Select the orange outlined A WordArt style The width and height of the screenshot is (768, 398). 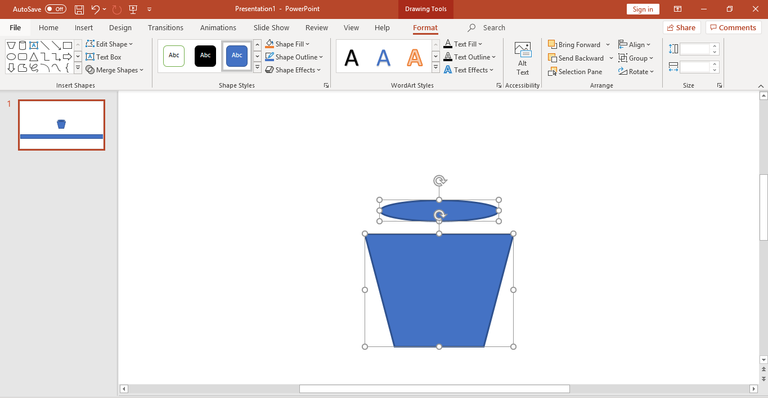click(414, 58)
